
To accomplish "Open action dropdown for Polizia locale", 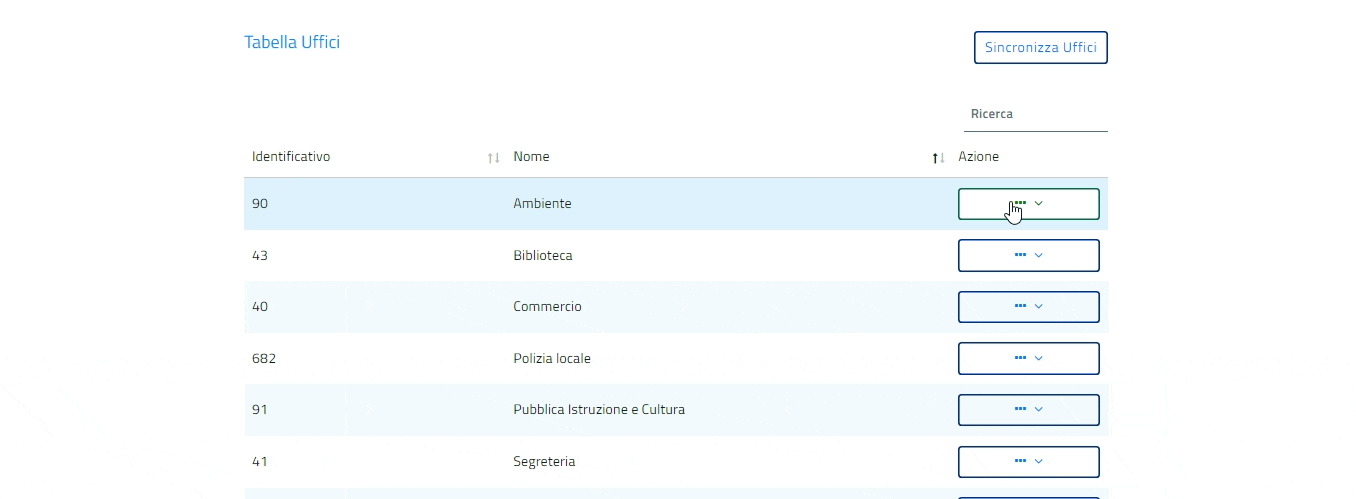I will pyautogui.click(x=1028, y=358).
